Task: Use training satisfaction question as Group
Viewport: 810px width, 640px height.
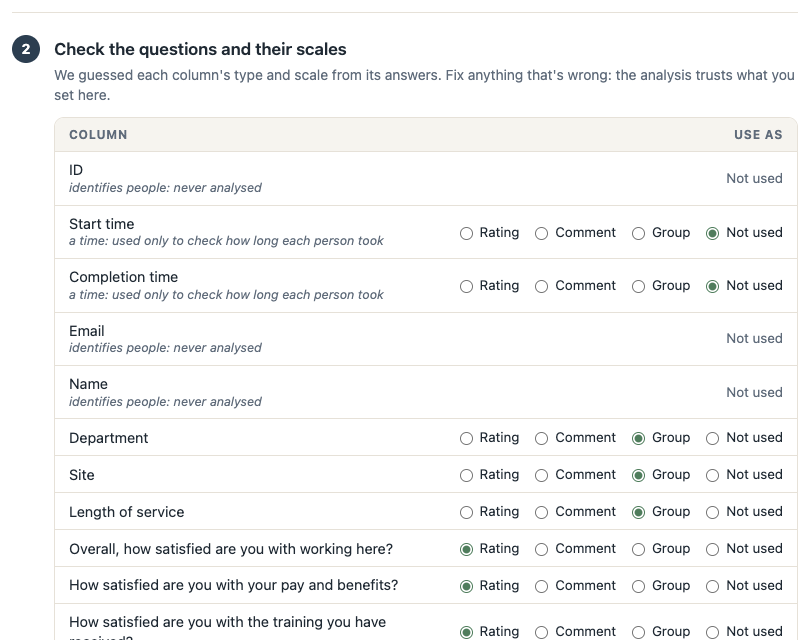Action: click(x=638, y=632)
